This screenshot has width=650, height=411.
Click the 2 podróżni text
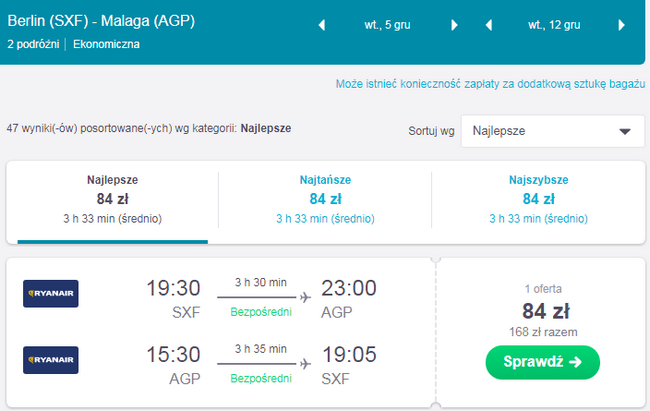[x=33, y=44]
